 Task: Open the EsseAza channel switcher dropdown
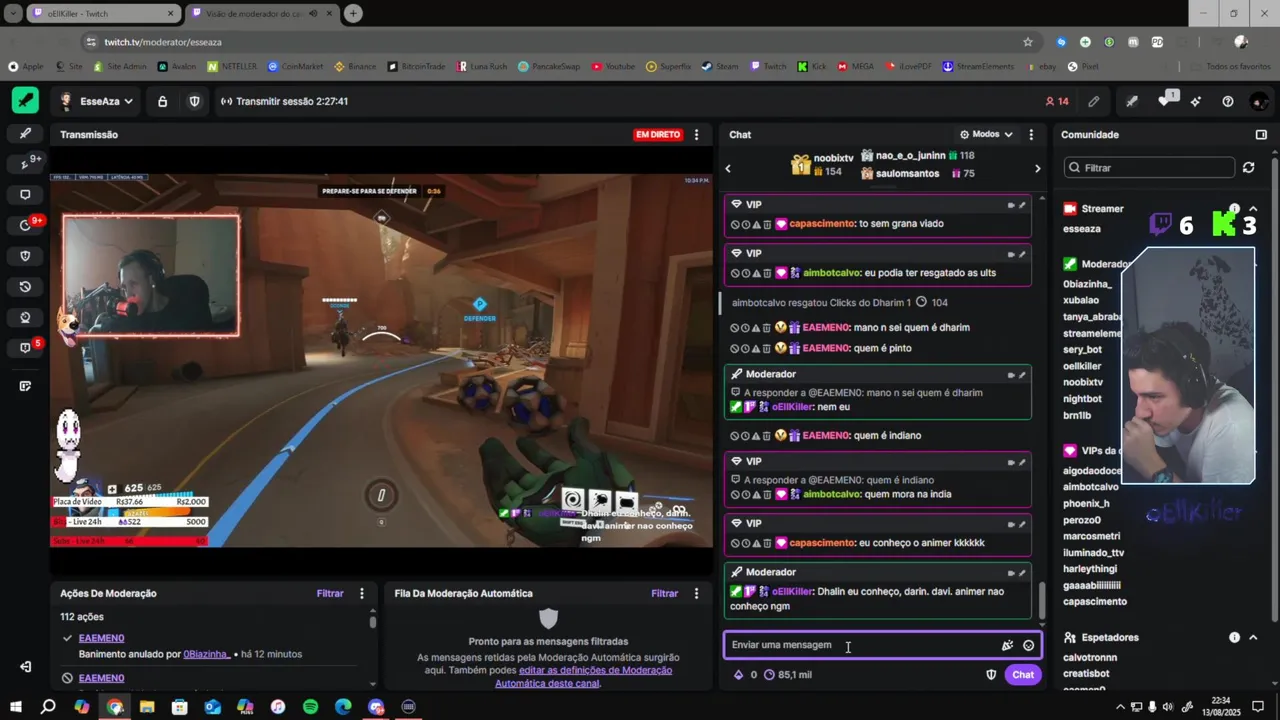(97, 101)
